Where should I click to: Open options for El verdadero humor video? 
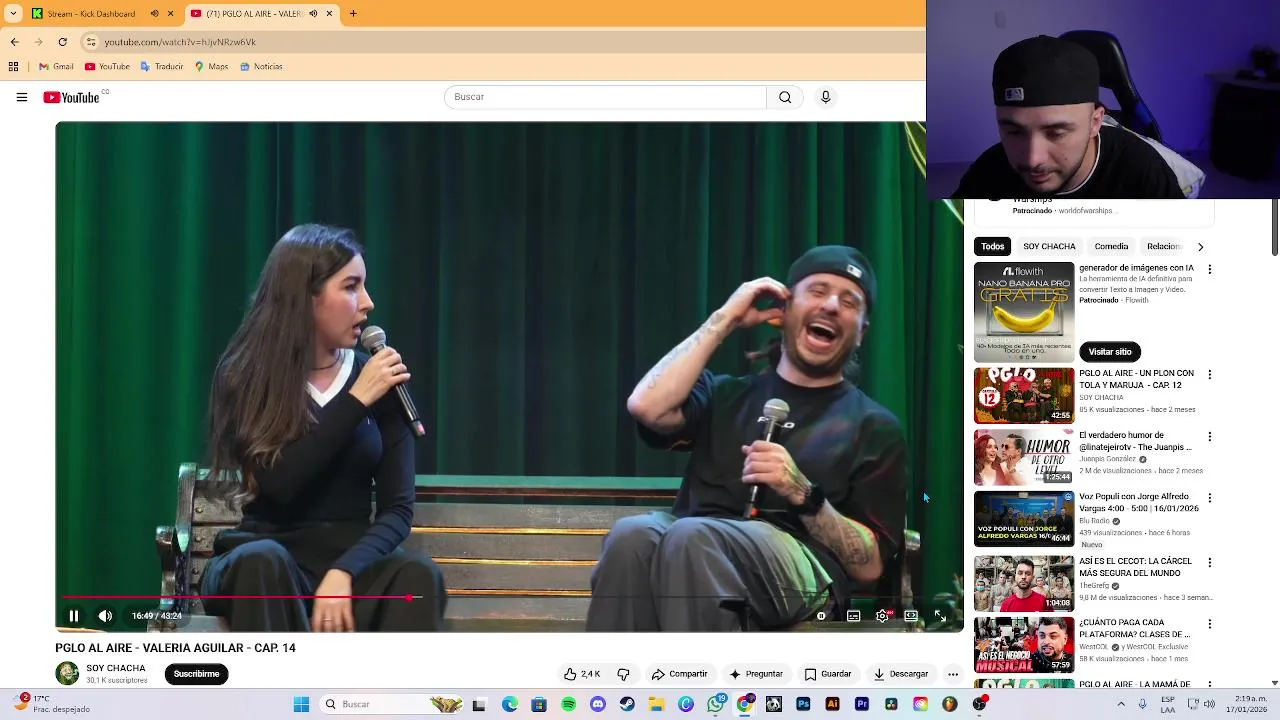tap(1210, 437)
